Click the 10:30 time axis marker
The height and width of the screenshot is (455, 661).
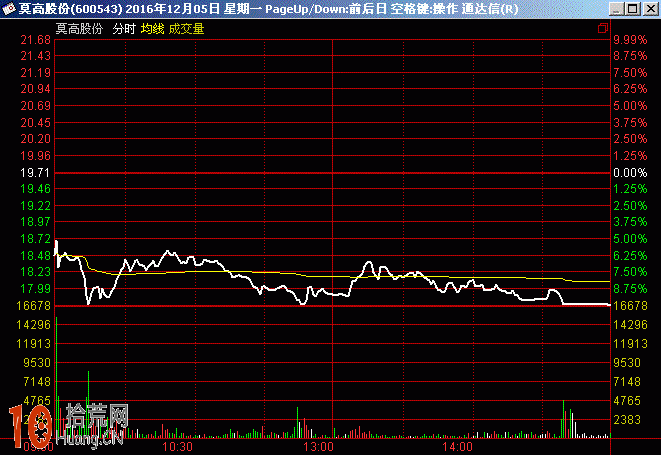(177, 447)
